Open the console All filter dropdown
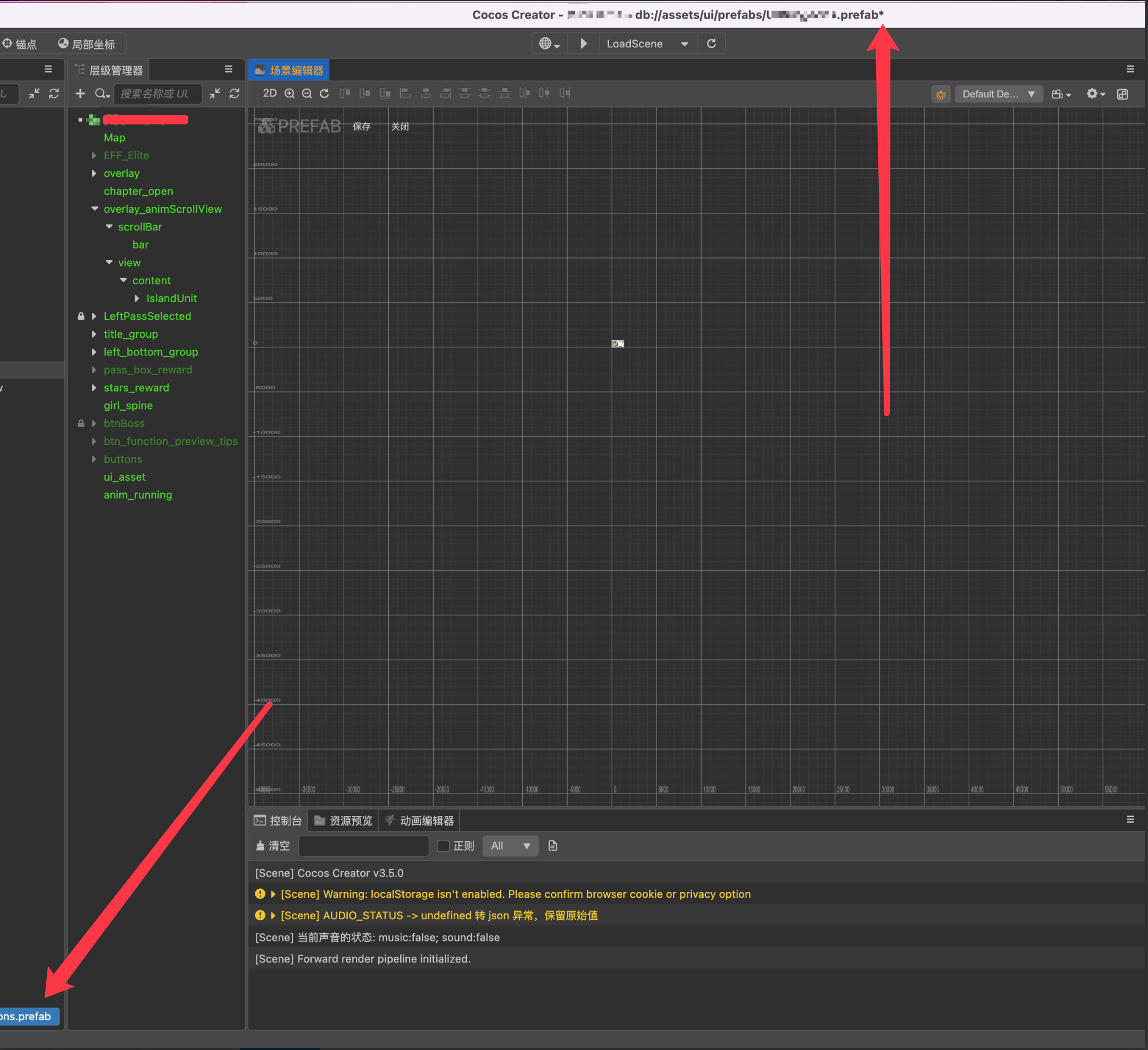This screenshot has width=1148, height=1050. coord(510,846)
